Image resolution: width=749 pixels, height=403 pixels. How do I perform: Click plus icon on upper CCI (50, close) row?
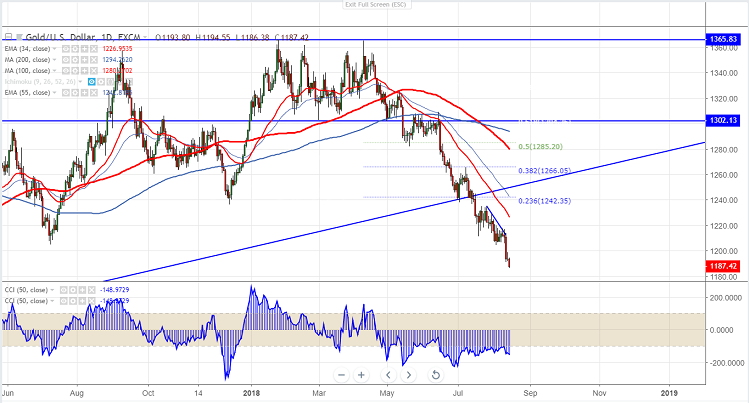pos(82,290)
